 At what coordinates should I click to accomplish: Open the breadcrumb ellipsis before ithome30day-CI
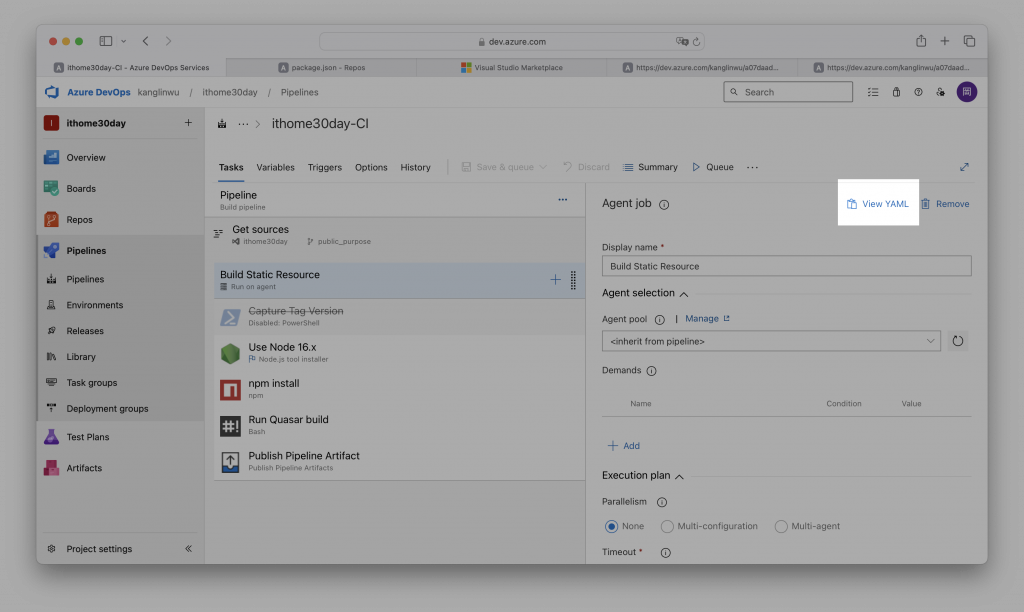(x=243, y=123)
